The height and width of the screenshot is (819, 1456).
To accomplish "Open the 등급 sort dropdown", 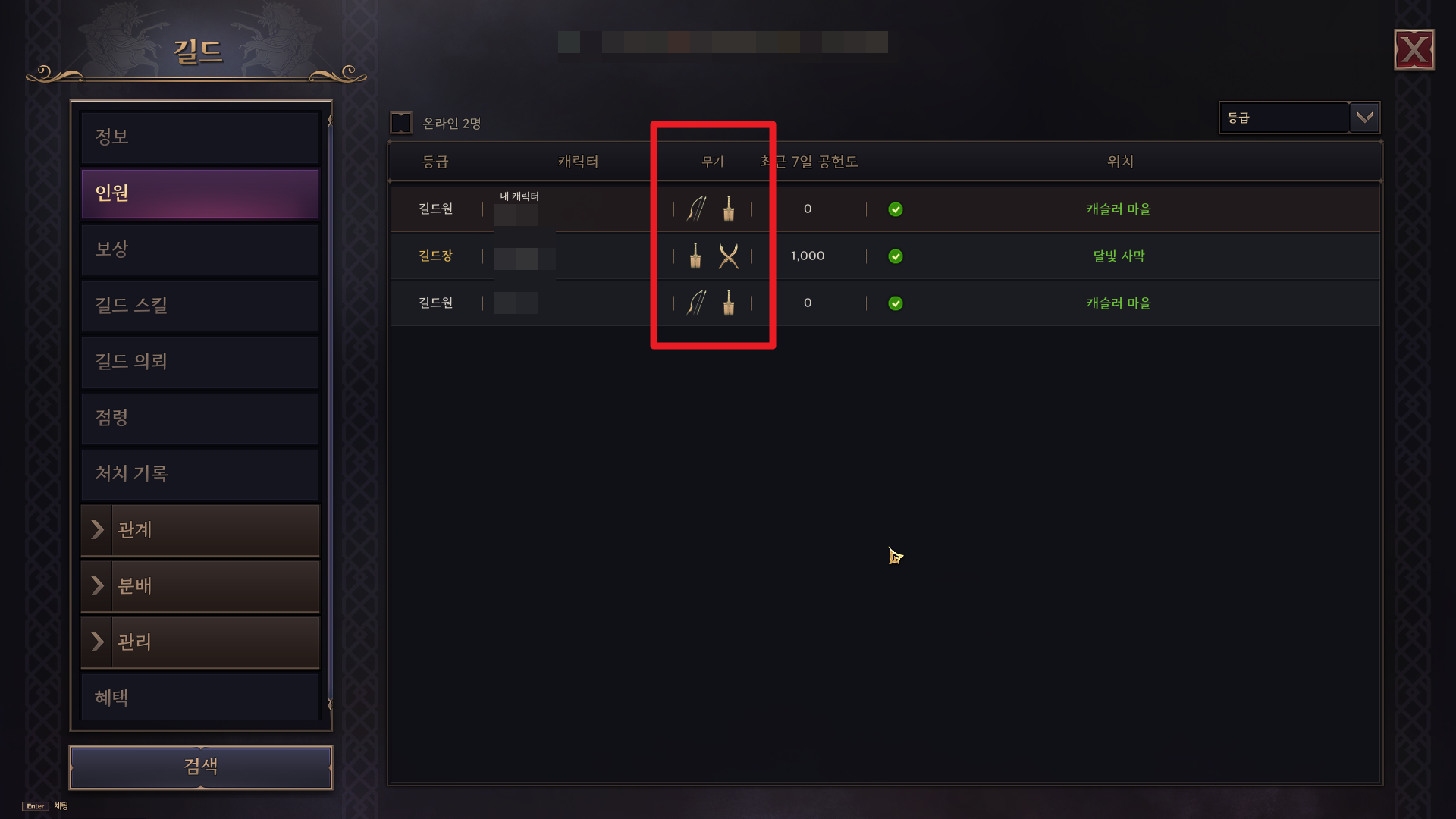I will click(1299, 118).
